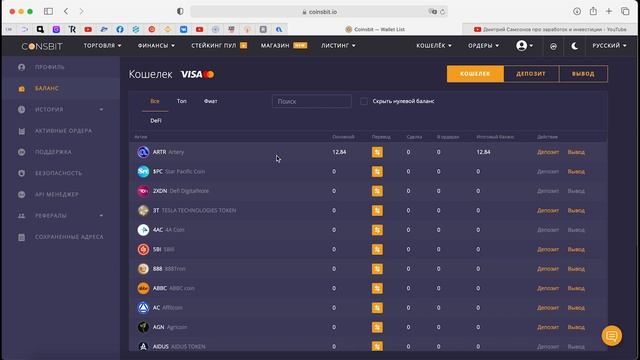Open Активные ордера icon in sidebar
The image size is (640, 360).
click(x=22, y=131)
